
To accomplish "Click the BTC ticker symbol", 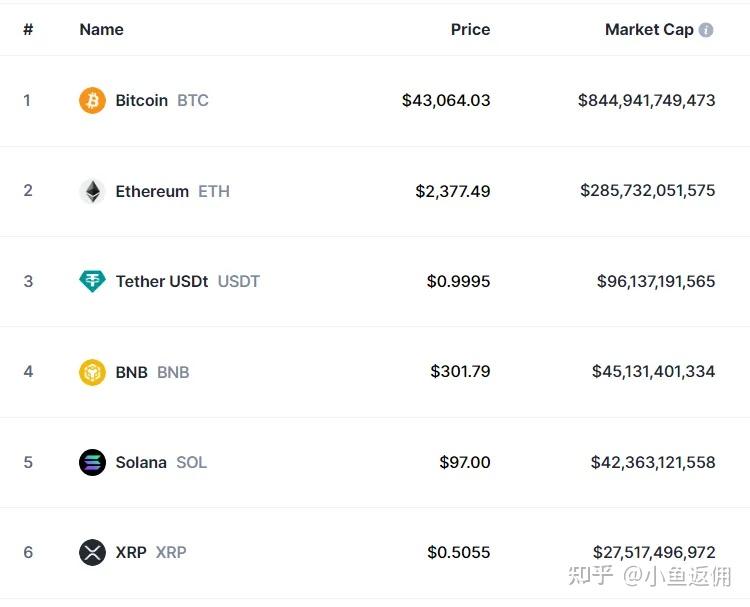I will click(x=193, y=100).
